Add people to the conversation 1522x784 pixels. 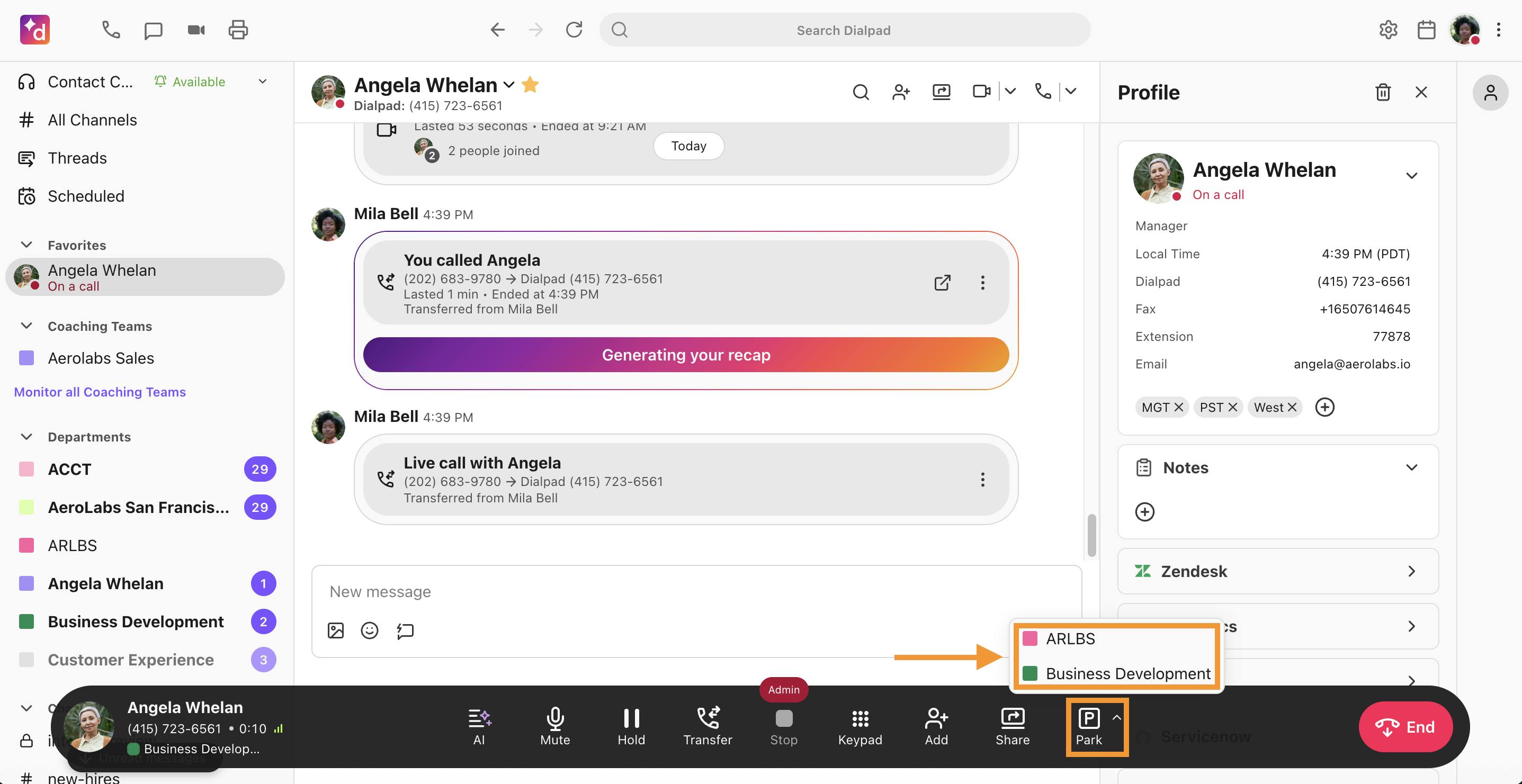click(901, 92)
